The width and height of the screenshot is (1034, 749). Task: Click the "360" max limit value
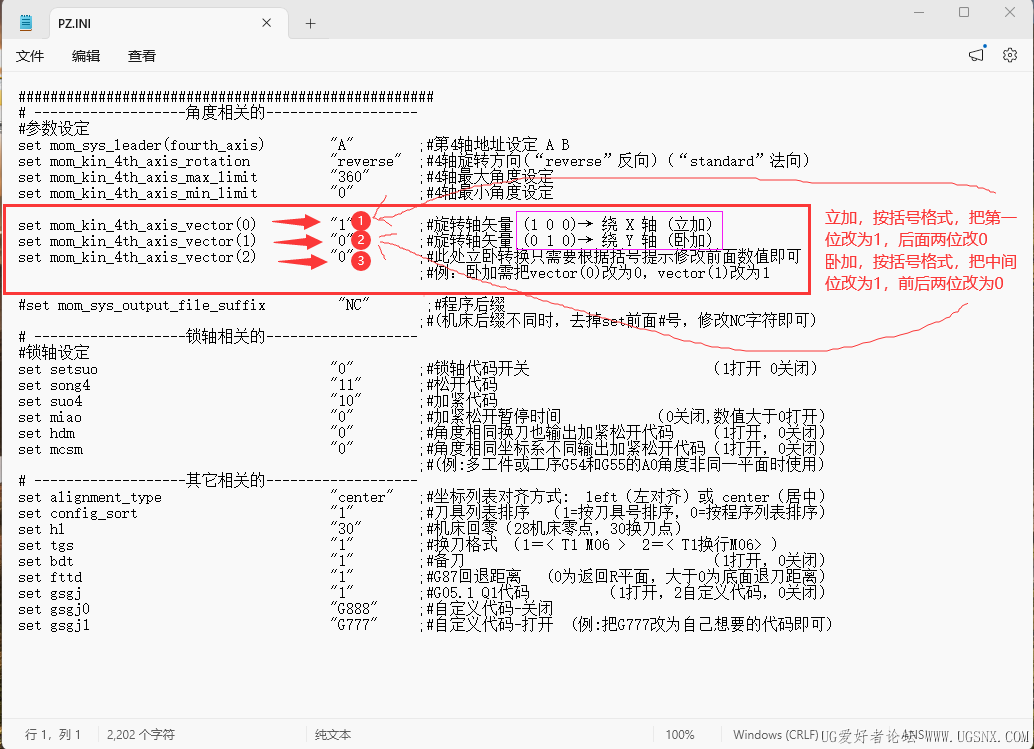click(x=350, y=177)
